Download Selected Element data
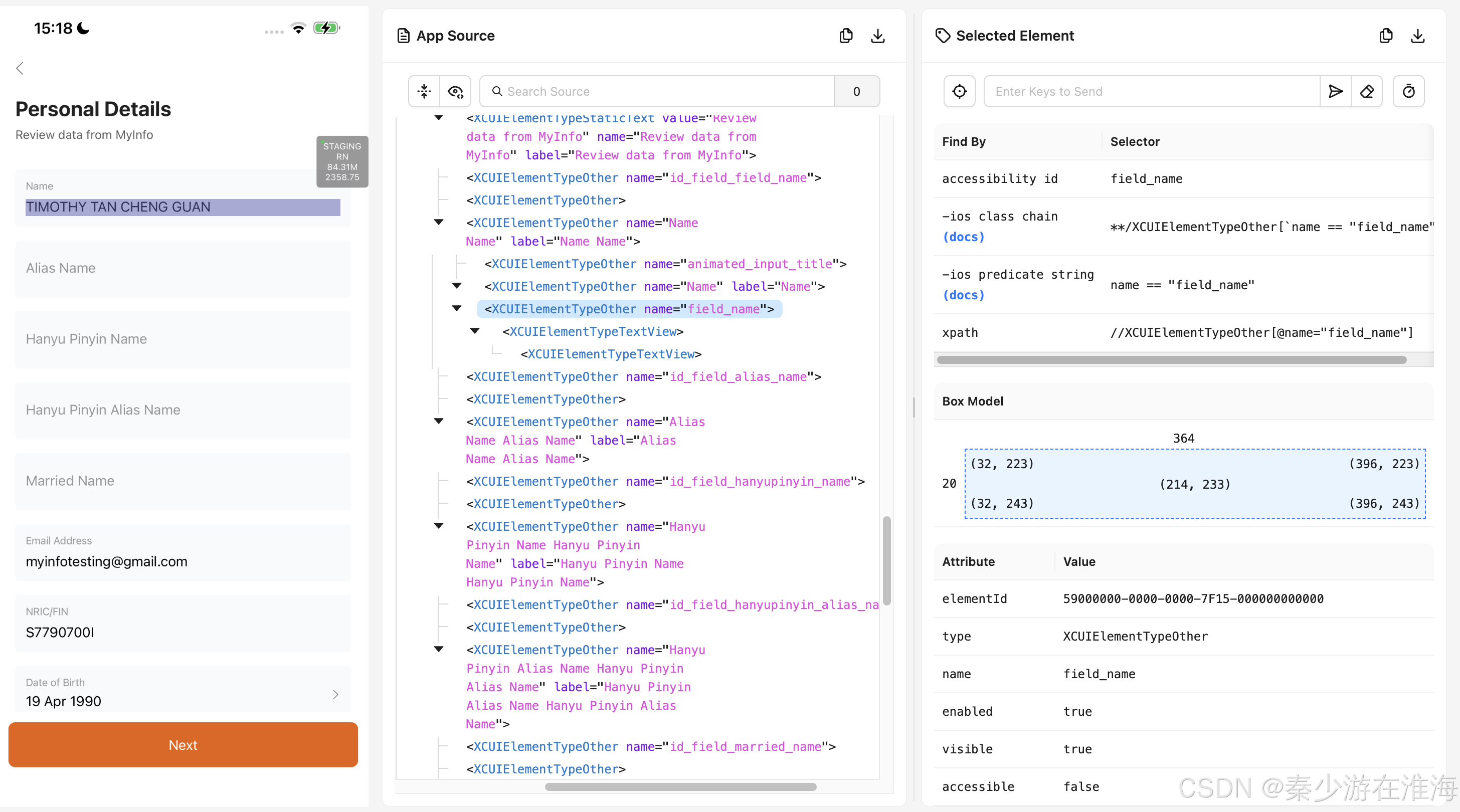This screenshot has height=812, width=1460. coord(1417,36)
